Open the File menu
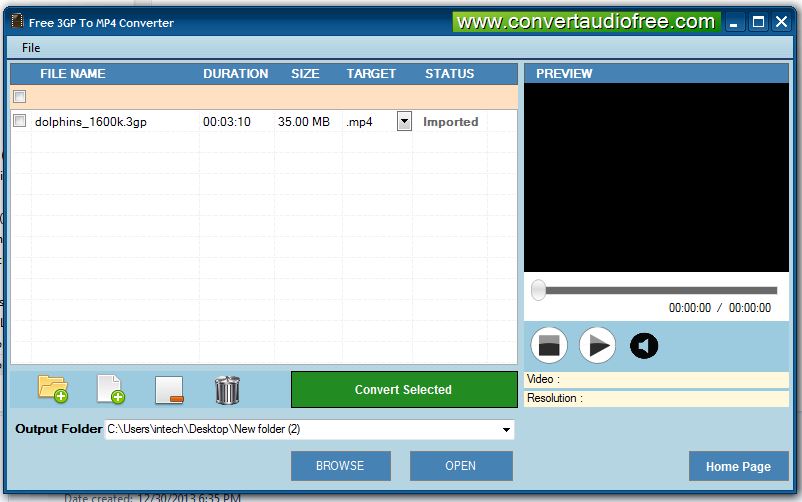Viewport: 802px width, 502px height. (x=31, y=47)
